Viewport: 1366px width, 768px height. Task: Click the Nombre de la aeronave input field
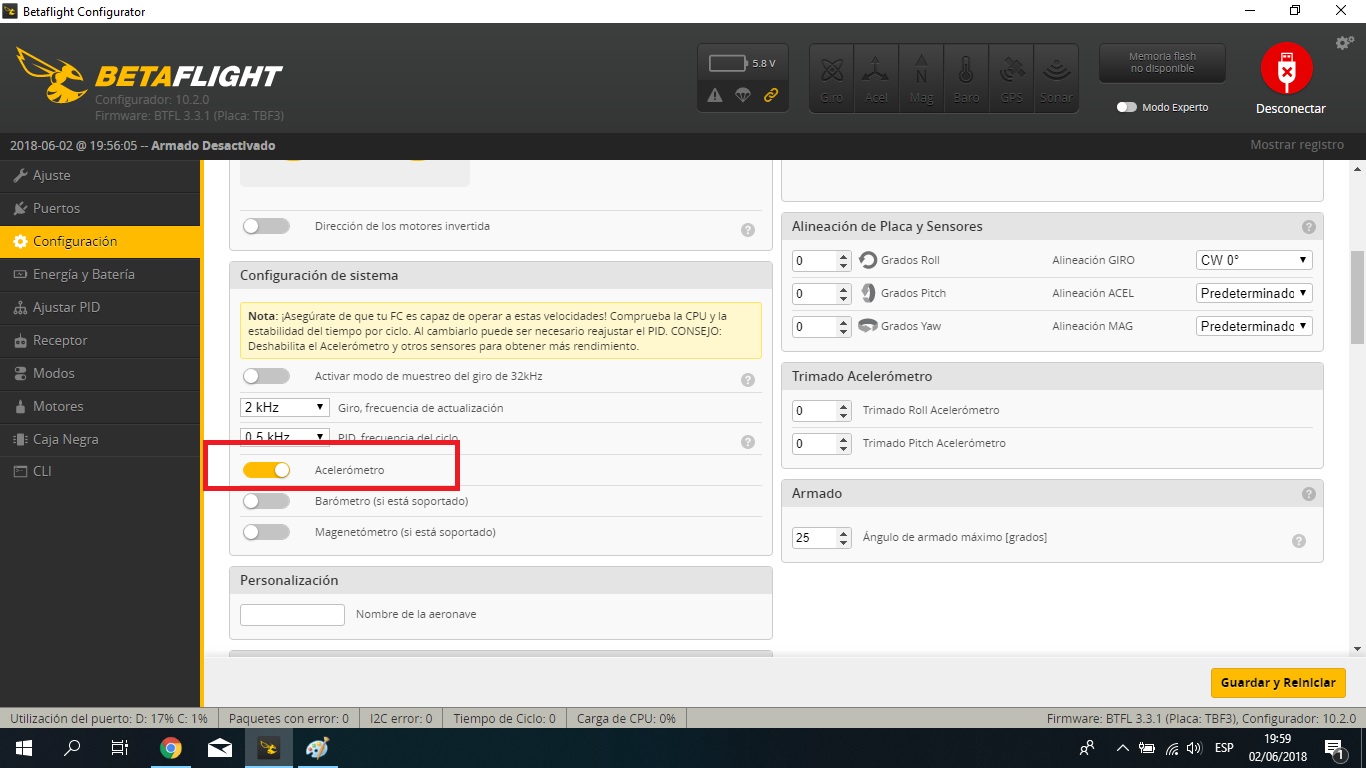tap(292, 614)
